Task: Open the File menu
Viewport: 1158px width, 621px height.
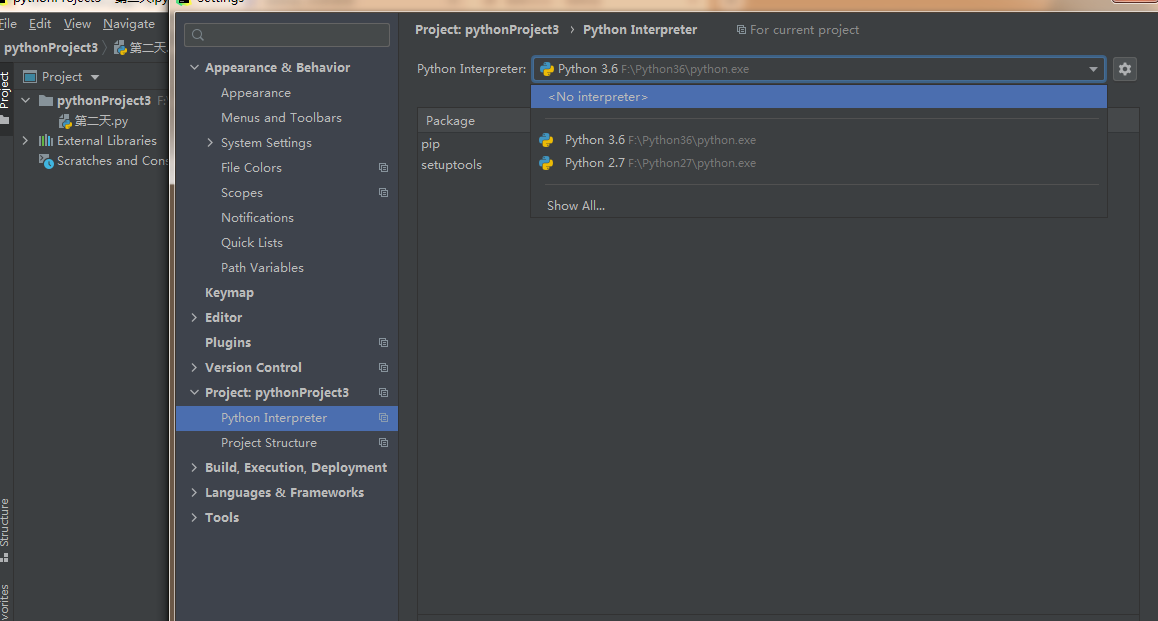Action: (x=8, y=24)
